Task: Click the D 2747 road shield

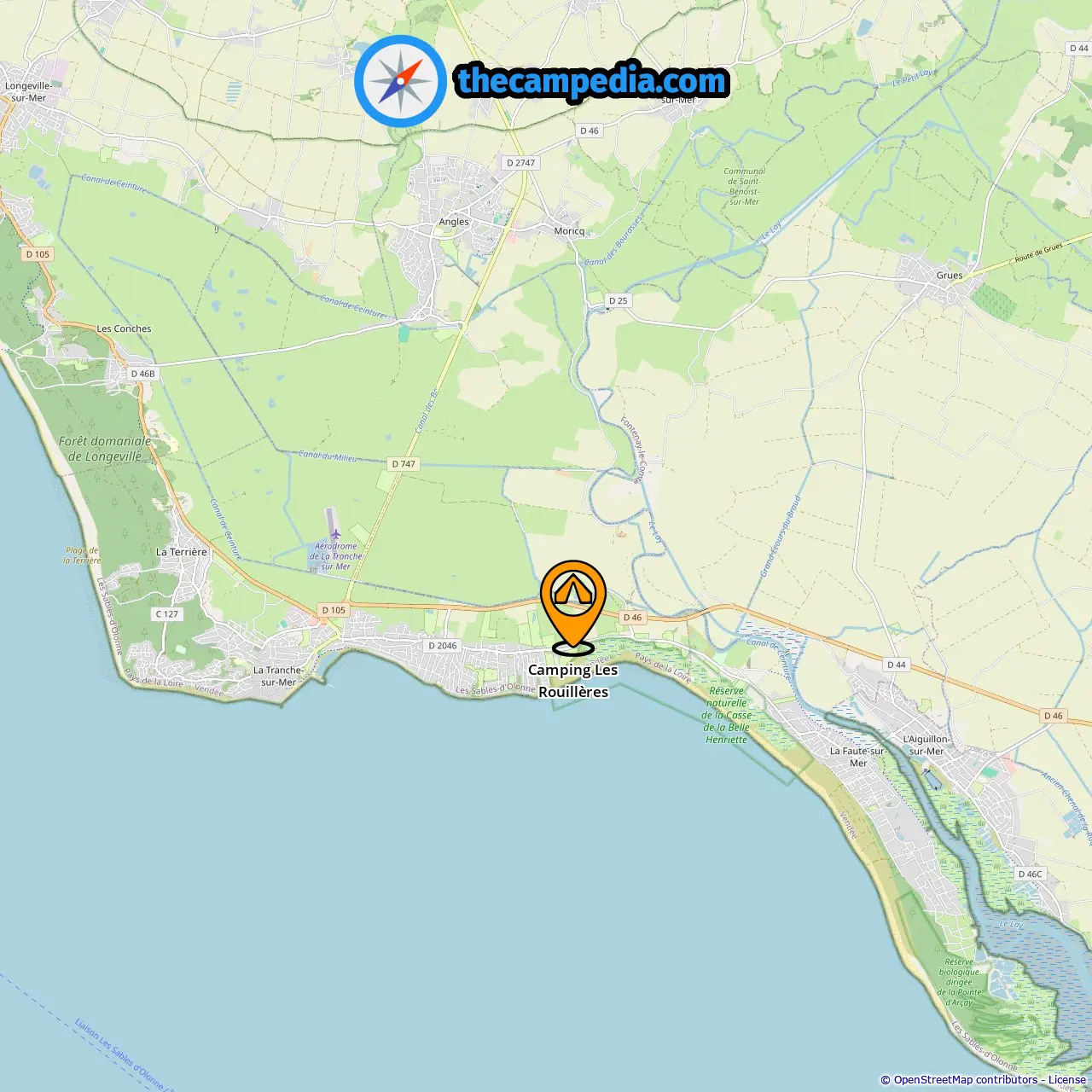Action: pyautogui.click(x=520, y=163)
